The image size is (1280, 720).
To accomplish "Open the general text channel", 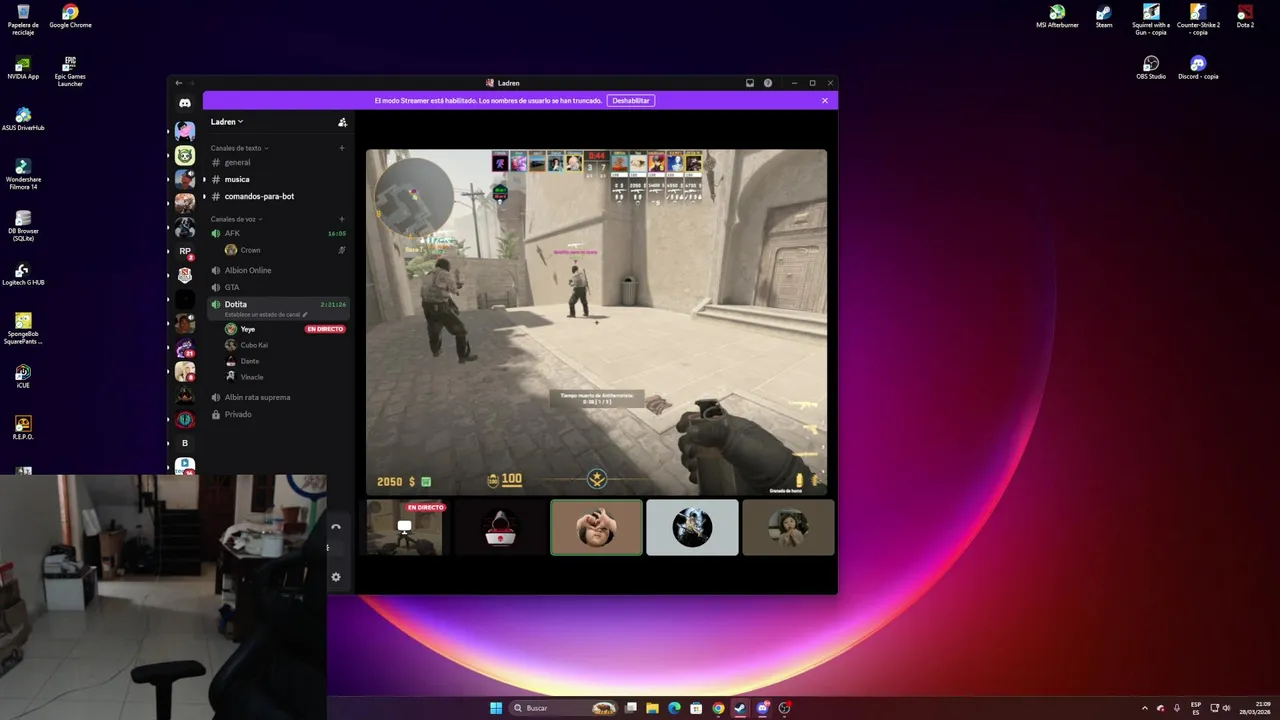I will click(278, 162).
